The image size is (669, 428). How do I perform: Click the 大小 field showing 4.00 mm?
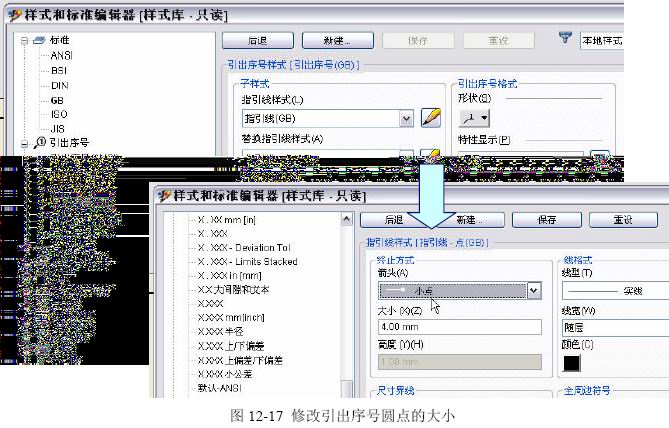(x=460, y=327)
